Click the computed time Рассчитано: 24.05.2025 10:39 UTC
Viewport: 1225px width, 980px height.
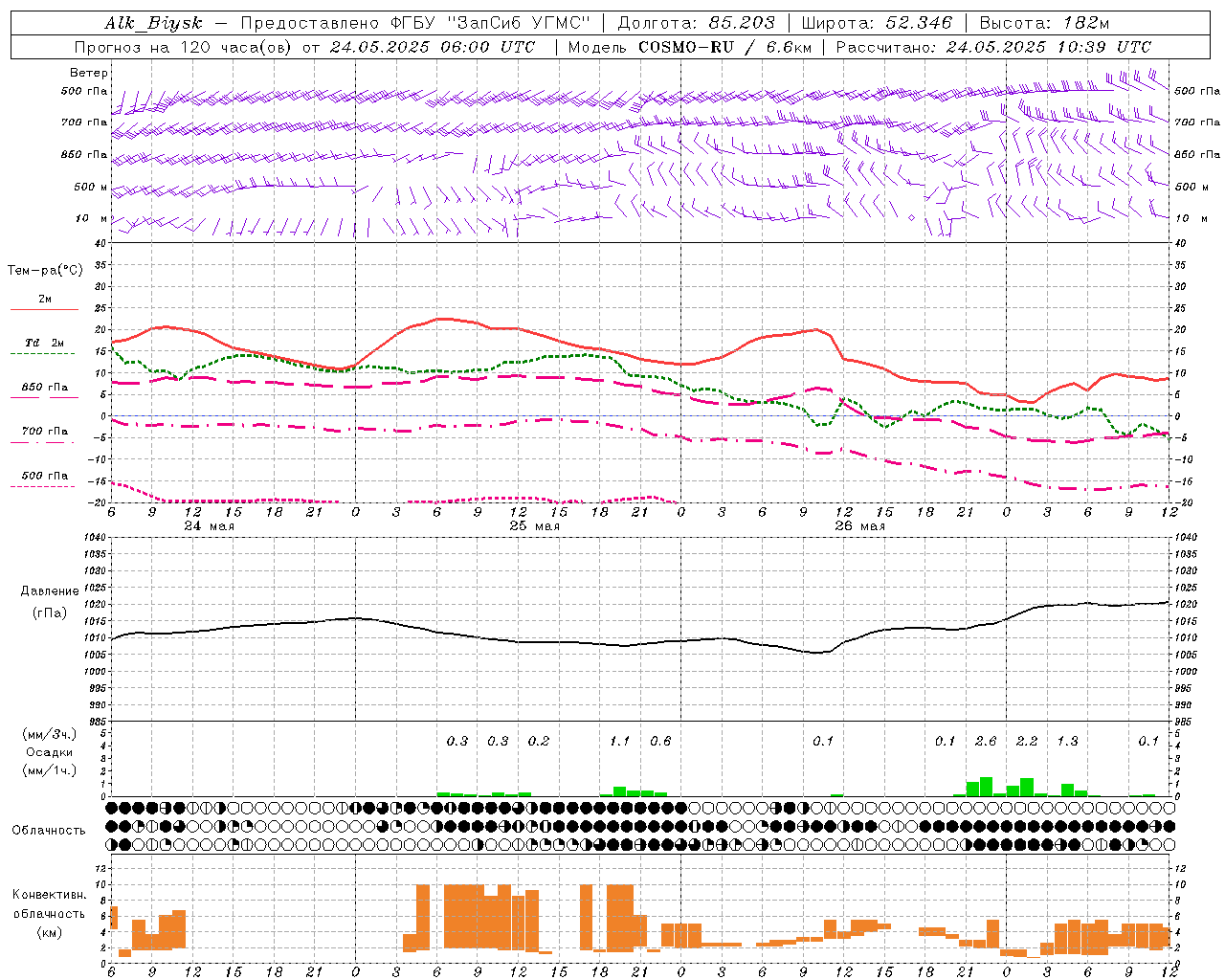(x=993, y=47)
